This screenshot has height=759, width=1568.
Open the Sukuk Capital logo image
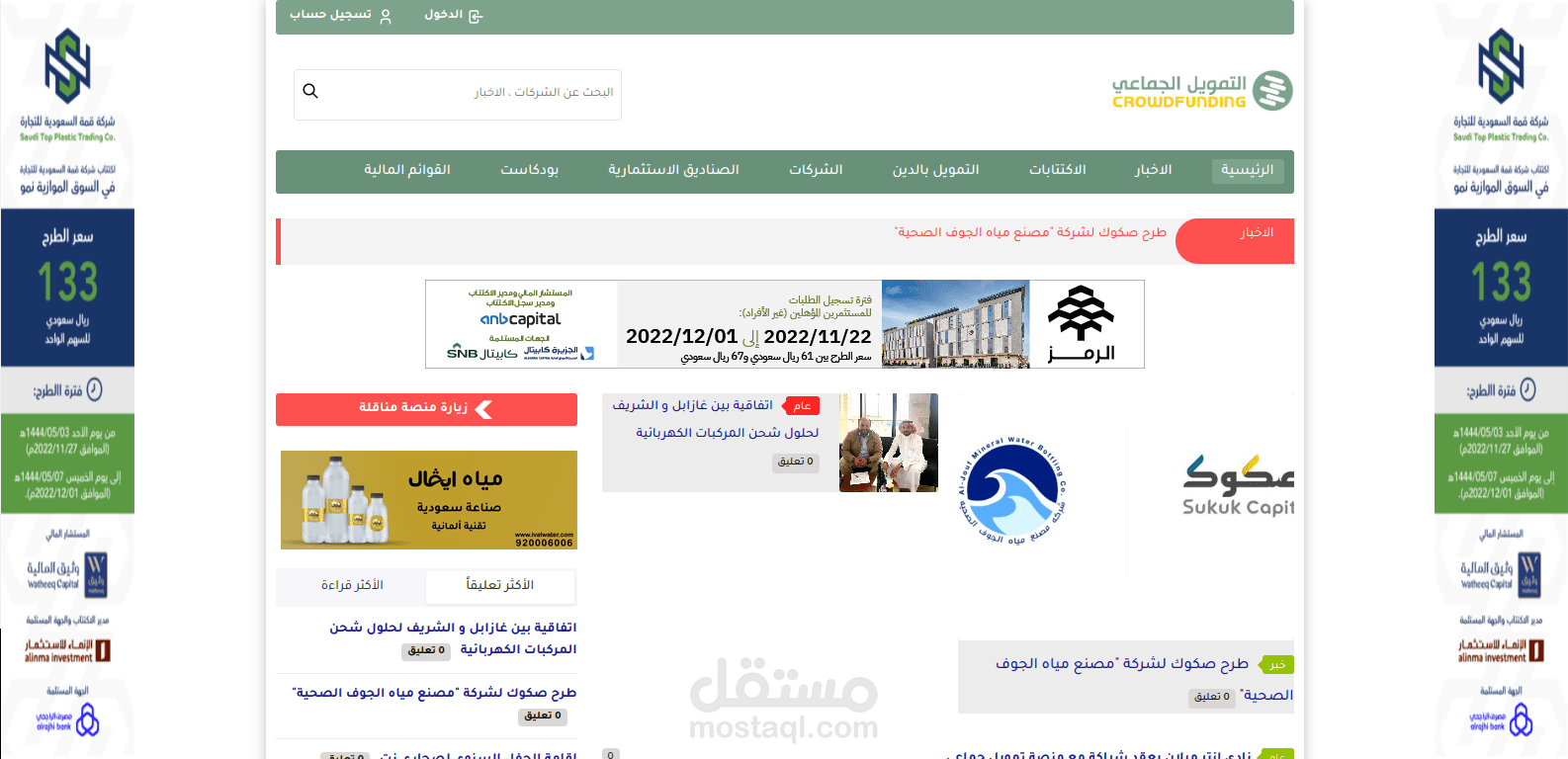point(1238,485)
